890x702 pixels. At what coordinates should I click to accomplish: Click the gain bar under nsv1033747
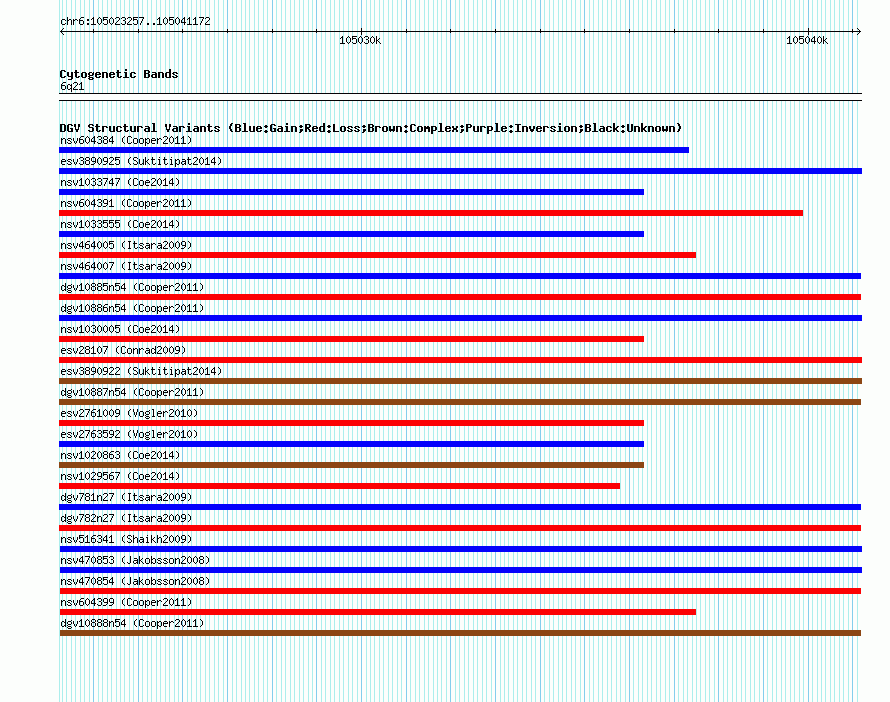click(352, 192)
